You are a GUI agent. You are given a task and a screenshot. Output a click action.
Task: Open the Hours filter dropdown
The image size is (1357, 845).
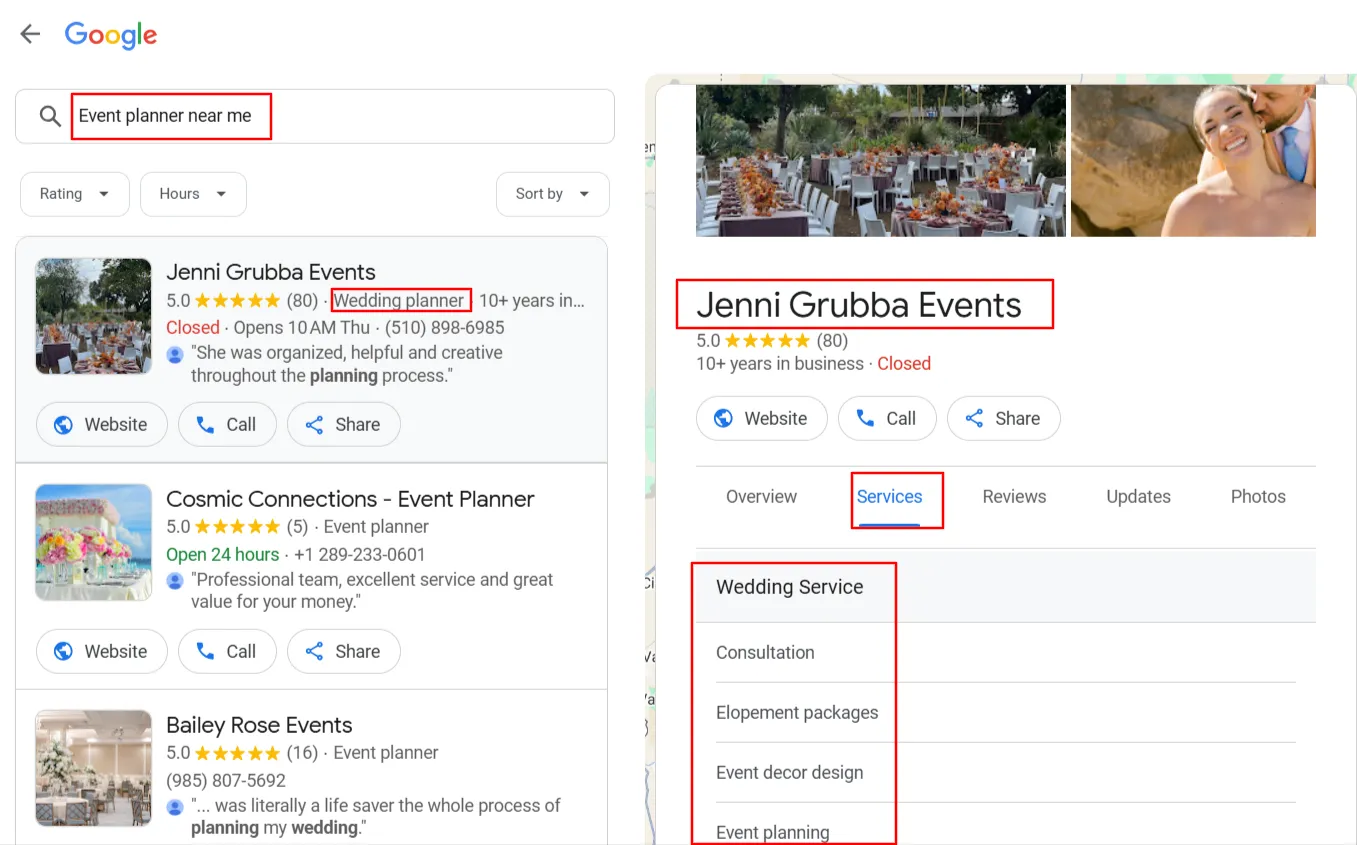tap(192, 194)
